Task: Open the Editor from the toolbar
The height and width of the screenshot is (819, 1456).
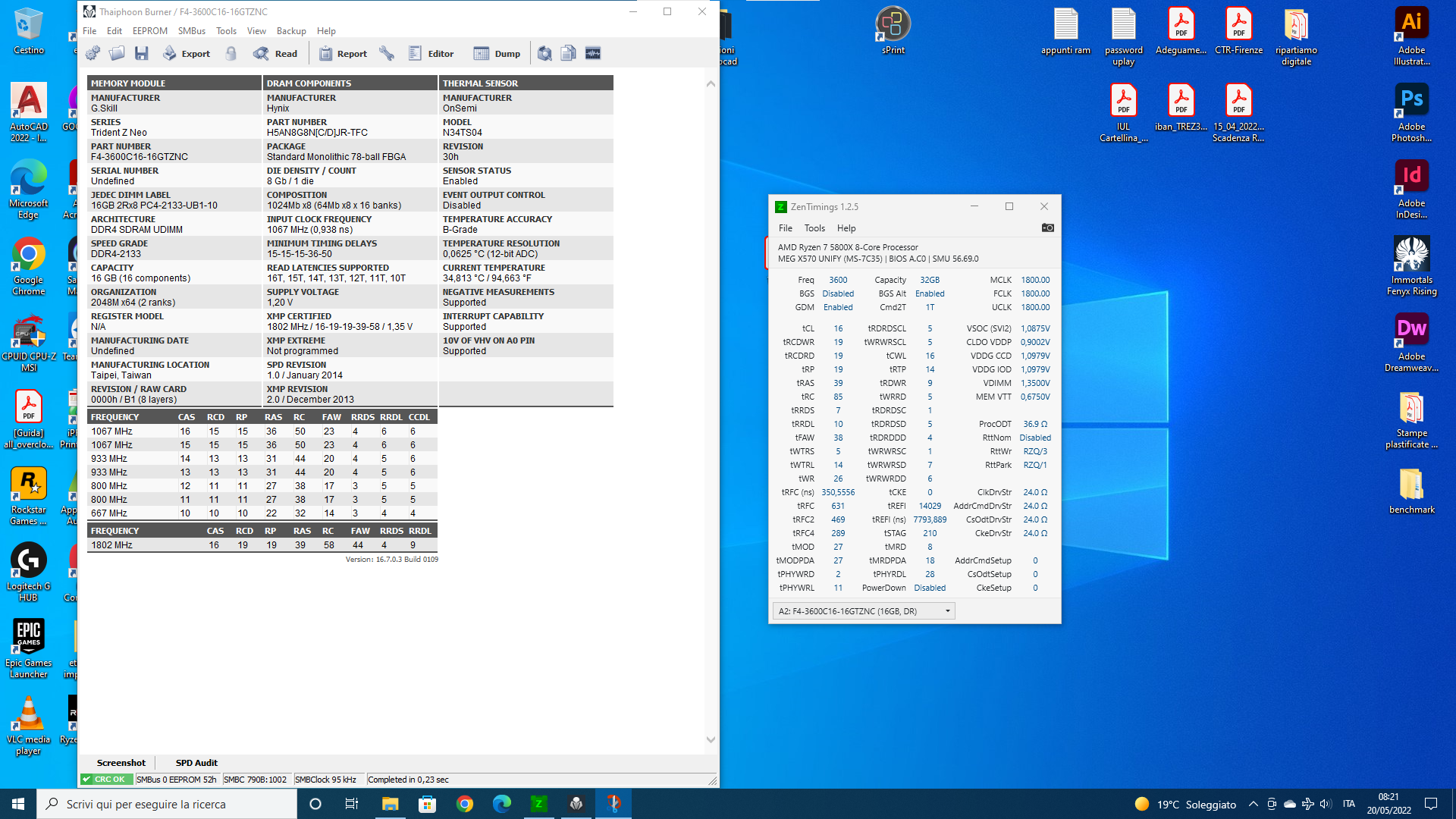Action: coord(431,53)
